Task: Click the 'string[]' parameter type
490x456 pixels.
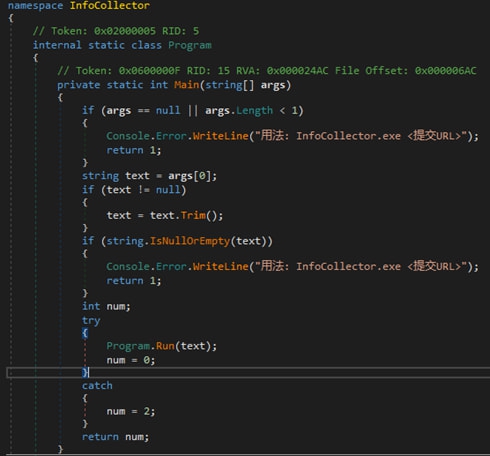Action: point(229,85)
